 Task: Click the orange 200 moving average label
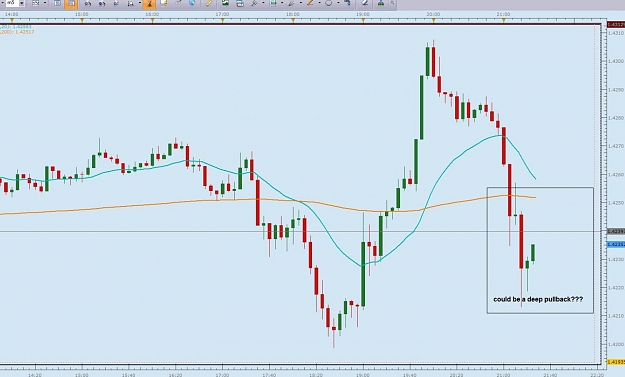(17, 31)
